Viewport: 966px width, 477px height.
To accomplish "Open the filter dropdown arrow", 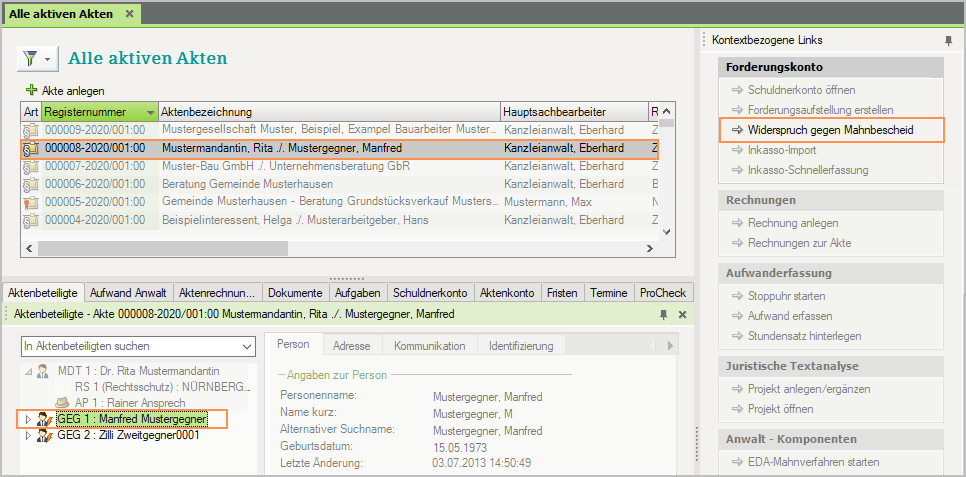I will (47, 60).
